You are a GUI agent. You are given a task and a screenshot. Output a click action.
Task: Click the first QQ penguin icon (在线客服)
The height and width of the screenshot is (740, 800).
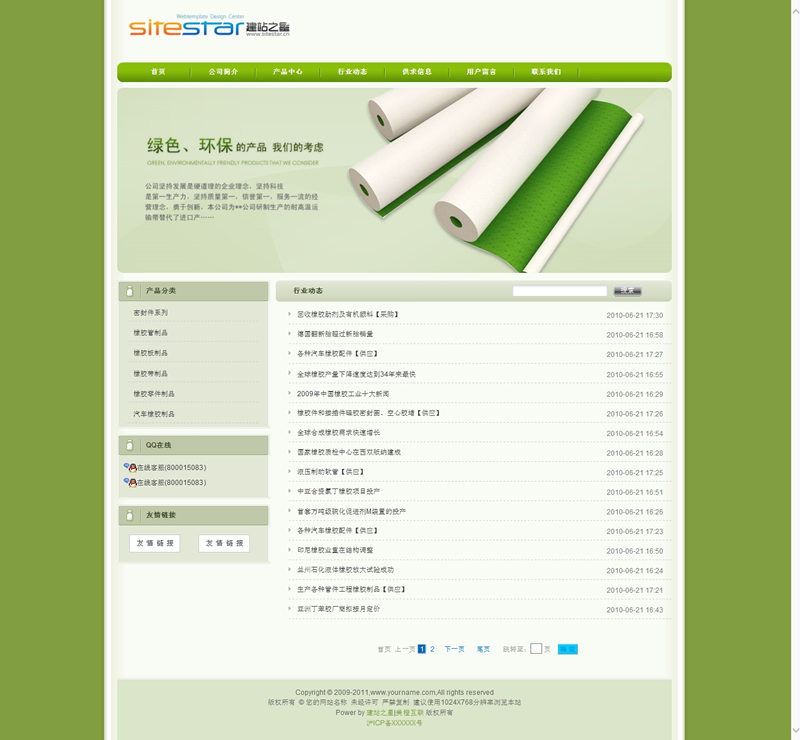[130, 468]
